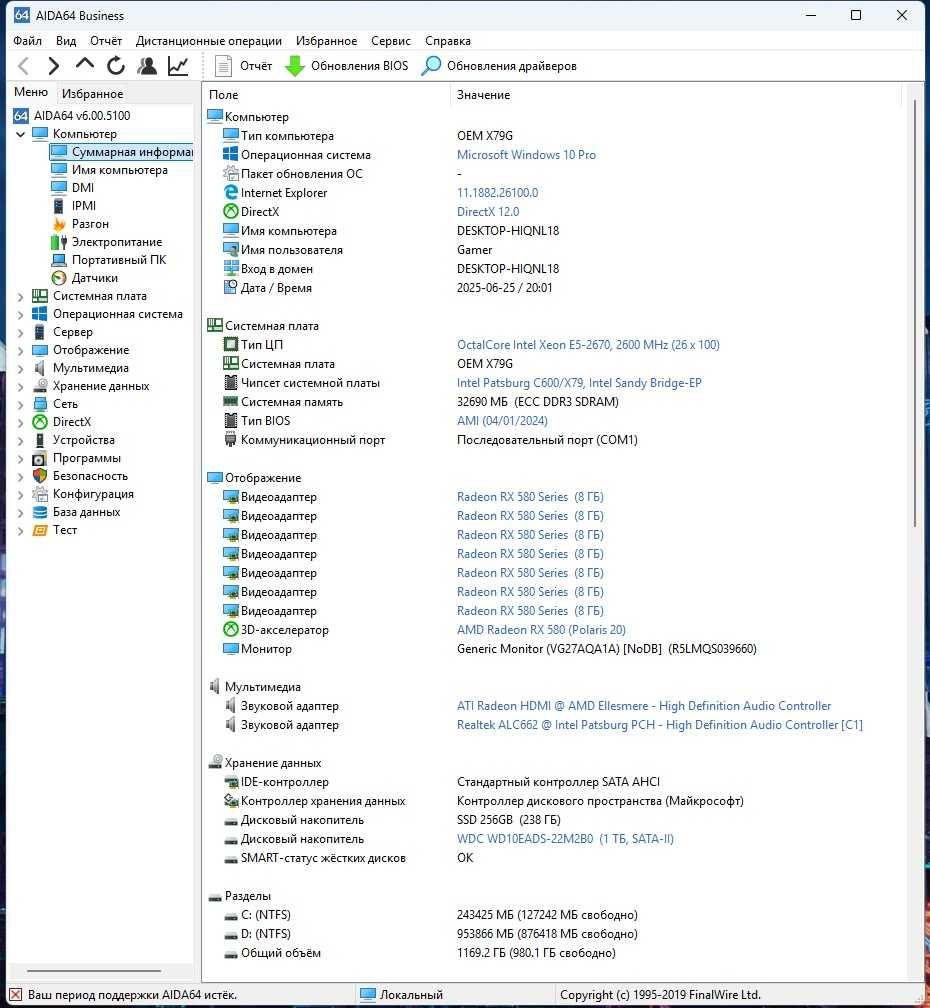This screenshot has height=1008, width=930.
Task: Click the Системная плата motherboard icon in tree
Action: pyautogui.click(x=40, y=296)
